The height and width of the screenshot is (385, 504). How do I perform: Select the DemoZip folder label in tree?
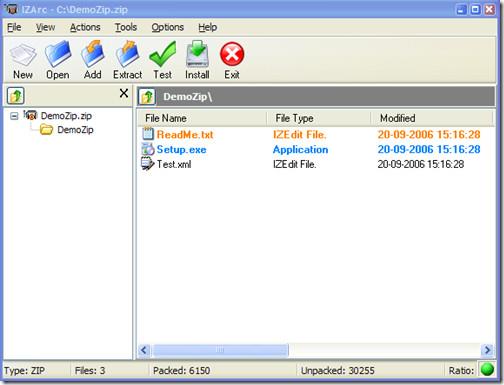click(x=75, y=130)
